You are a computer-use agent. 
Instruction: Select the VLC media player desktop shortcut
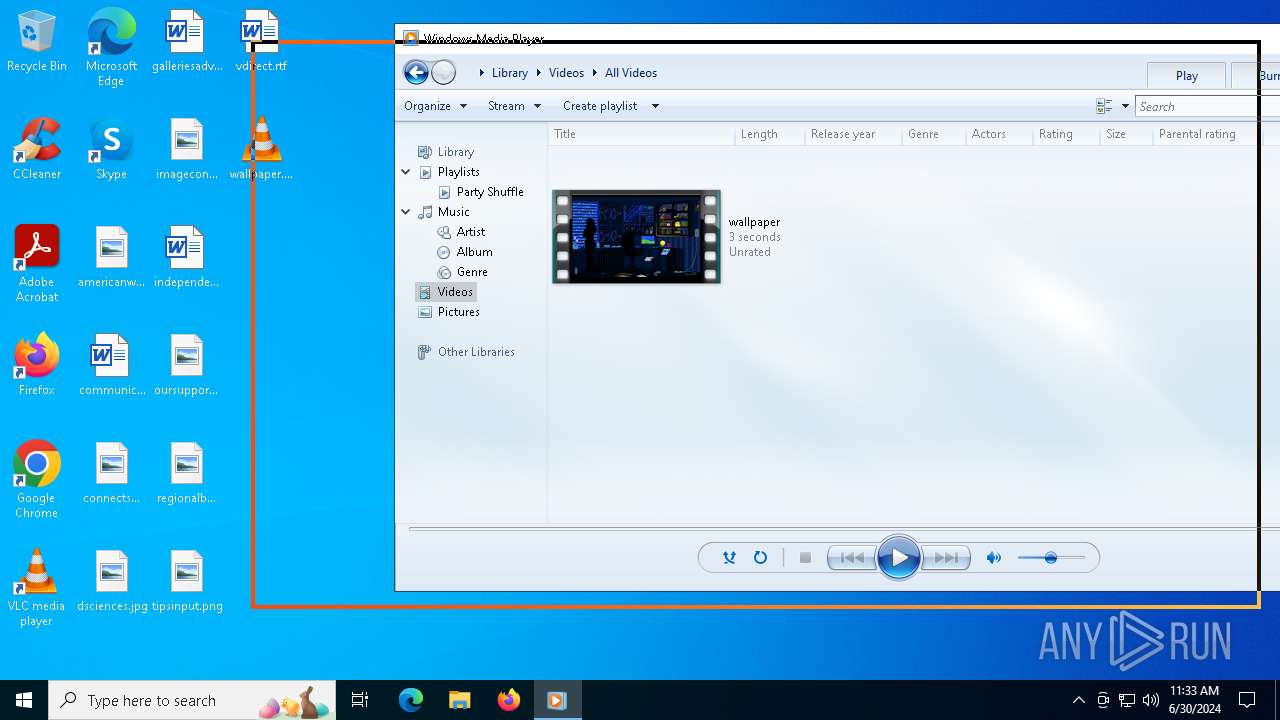click(37, 588)
